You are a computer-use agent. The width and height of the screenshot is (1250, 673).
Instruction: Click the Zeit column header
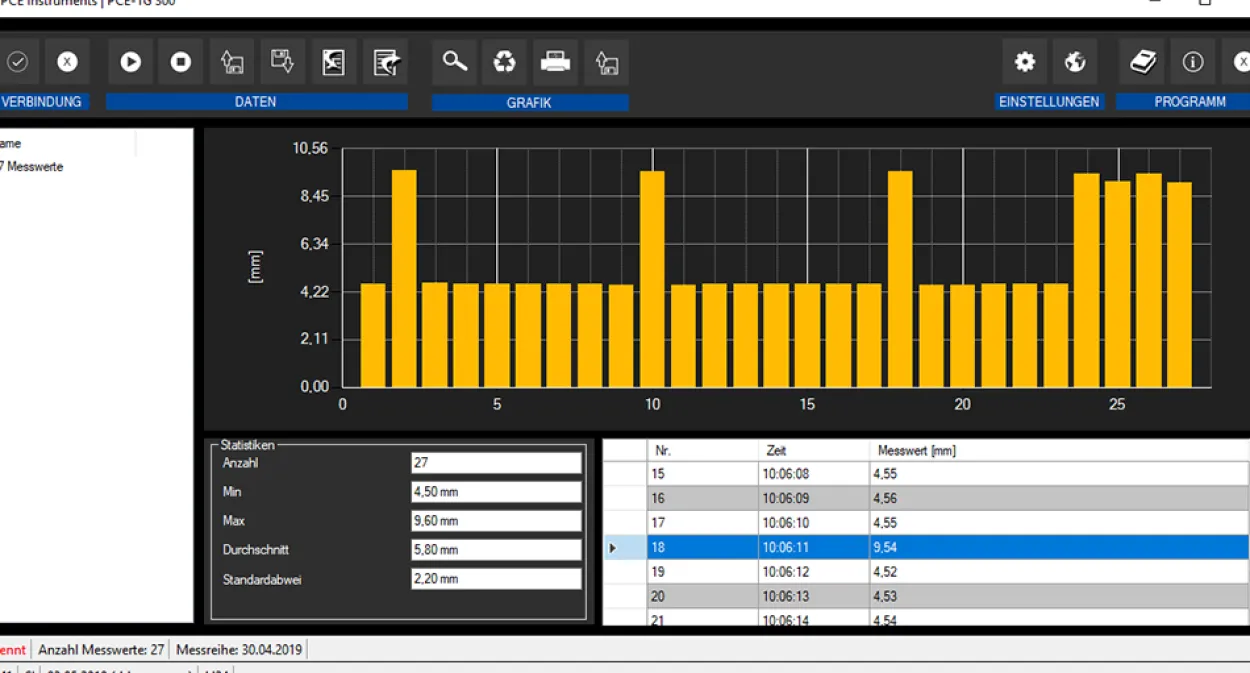(x=814, y=451)
